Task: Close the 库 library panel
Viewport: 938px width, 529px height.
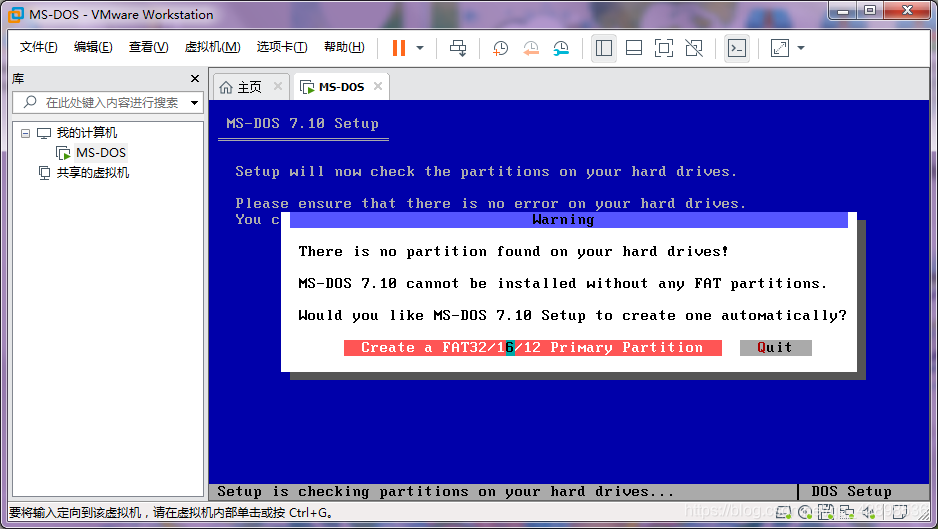Action: (x=194, y=78)
